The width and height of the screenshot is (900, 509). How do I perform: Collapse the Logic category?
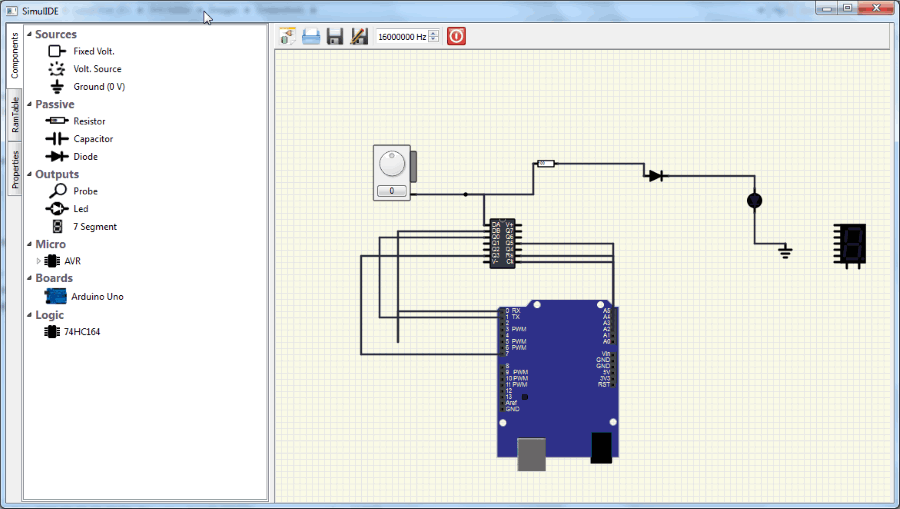[x=29, y=315]
